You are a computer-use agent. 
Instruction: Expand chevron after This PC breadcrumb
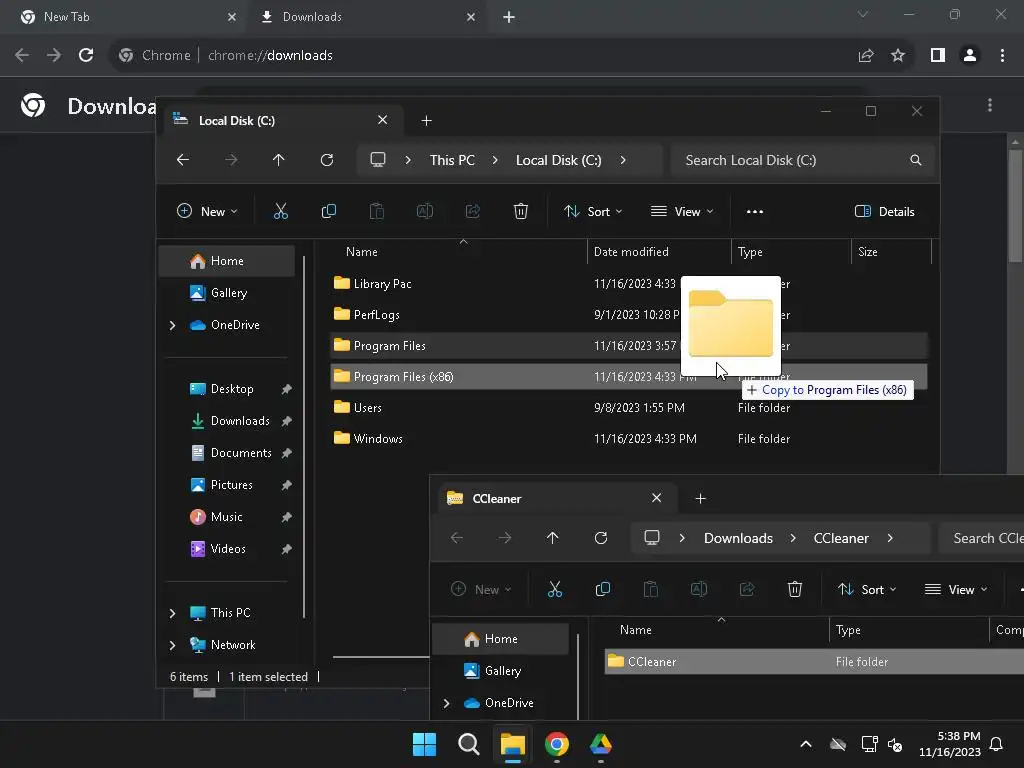click(x=495, y=160)
